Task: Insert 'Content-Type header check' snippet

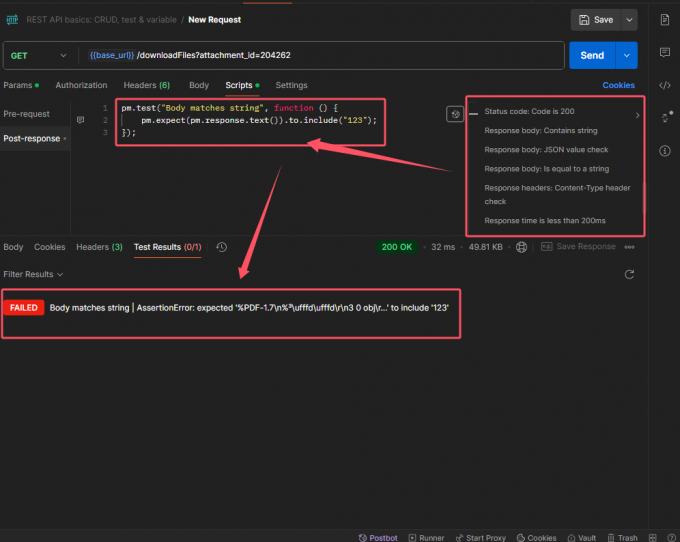Action: [557, 195]
